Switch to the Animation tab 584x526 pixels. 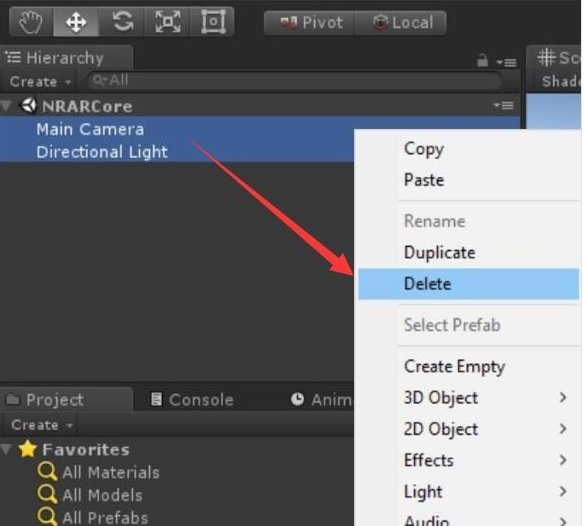(321, 399)
